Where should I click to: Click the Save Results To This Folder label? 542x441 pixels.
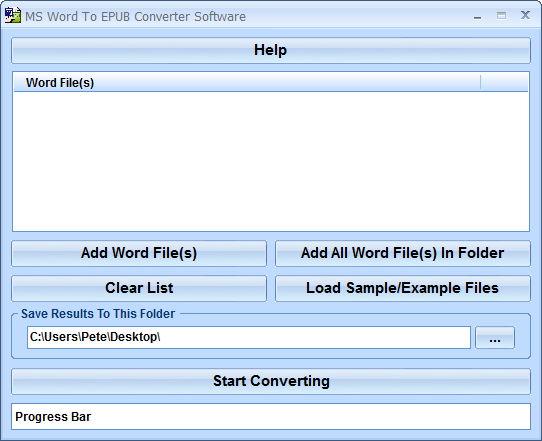(98, 314)
